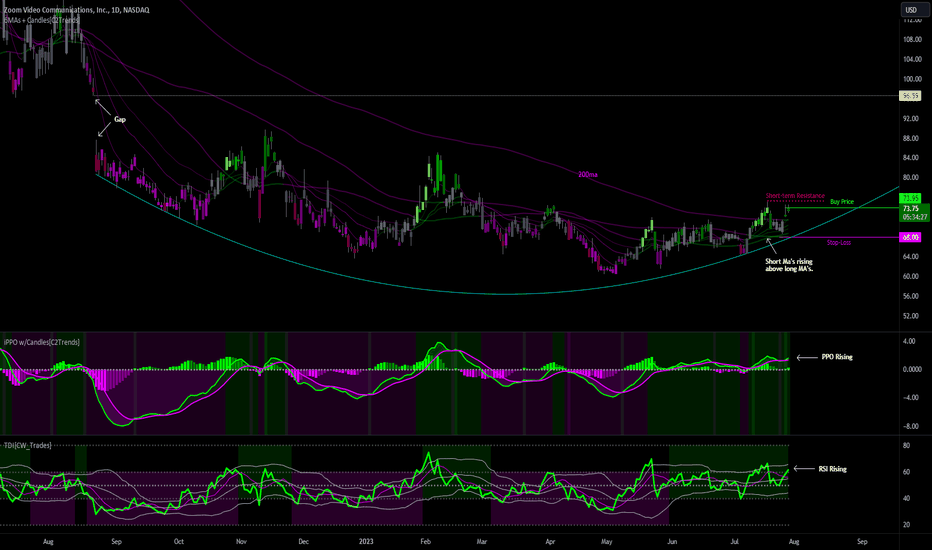Select the PPO w/Candles[C2Trends] indicator label

tap(42, 342)
